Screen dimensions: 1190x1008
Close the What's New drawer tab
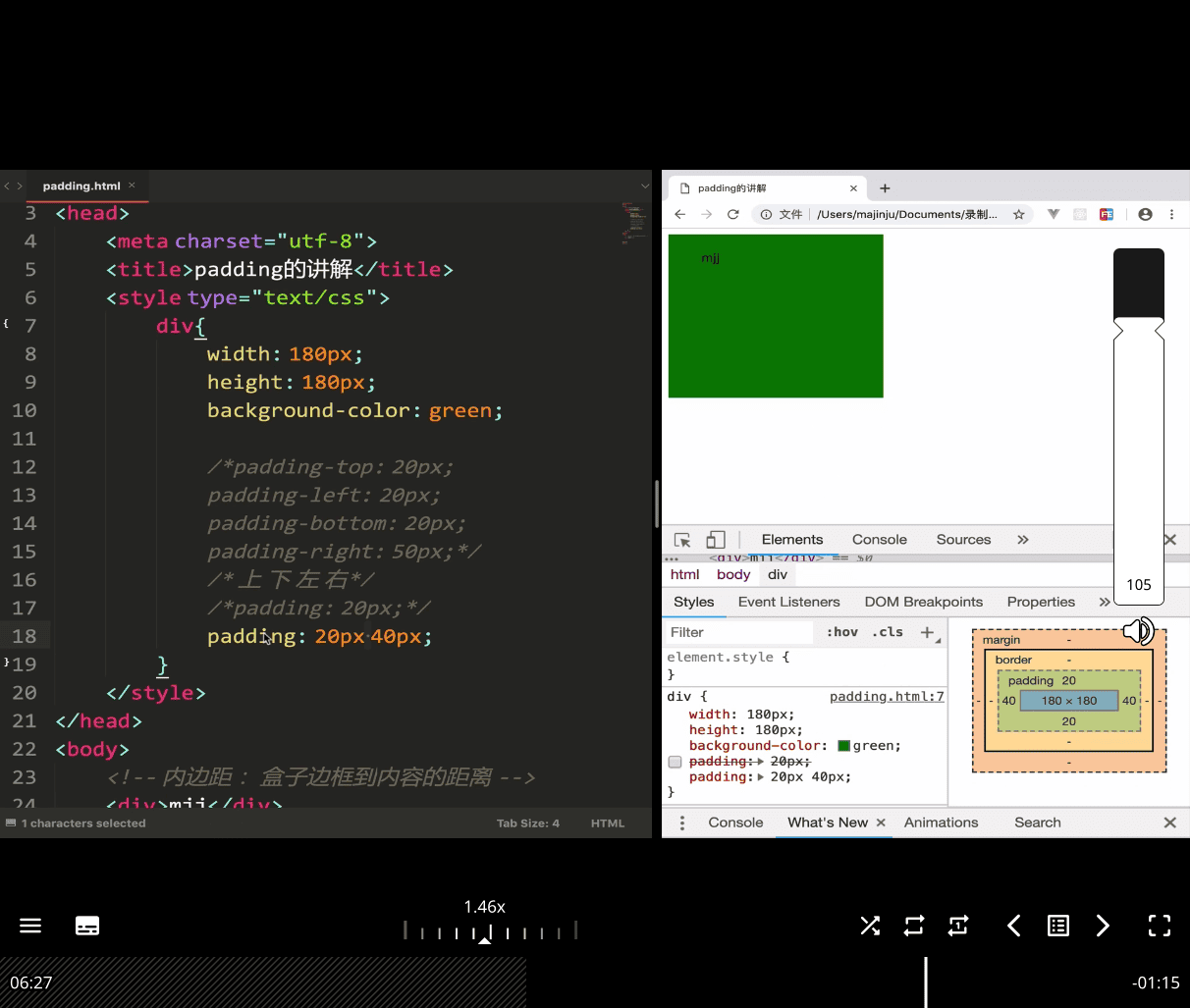click(x=881, y=822)
